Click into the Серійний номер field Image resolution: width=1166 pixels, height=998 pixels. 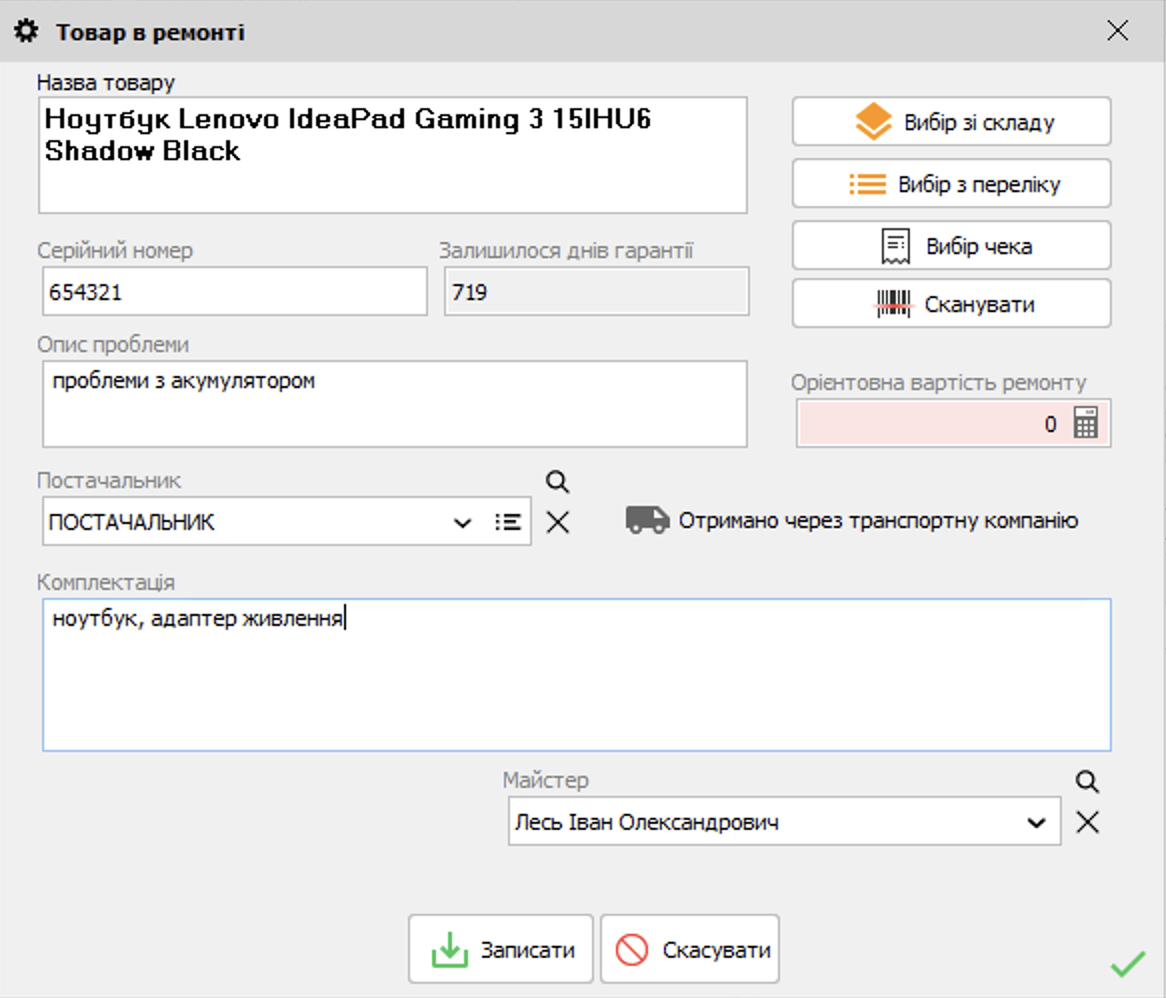[x=235, y=292]
